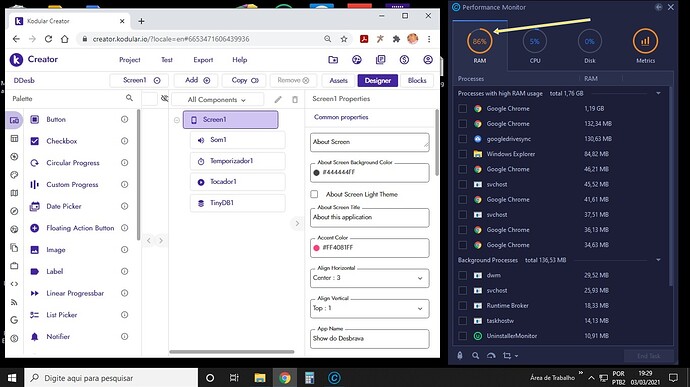Open Align Horizontal dropdown
The image size is (690, 387).
tap(370, 278)
